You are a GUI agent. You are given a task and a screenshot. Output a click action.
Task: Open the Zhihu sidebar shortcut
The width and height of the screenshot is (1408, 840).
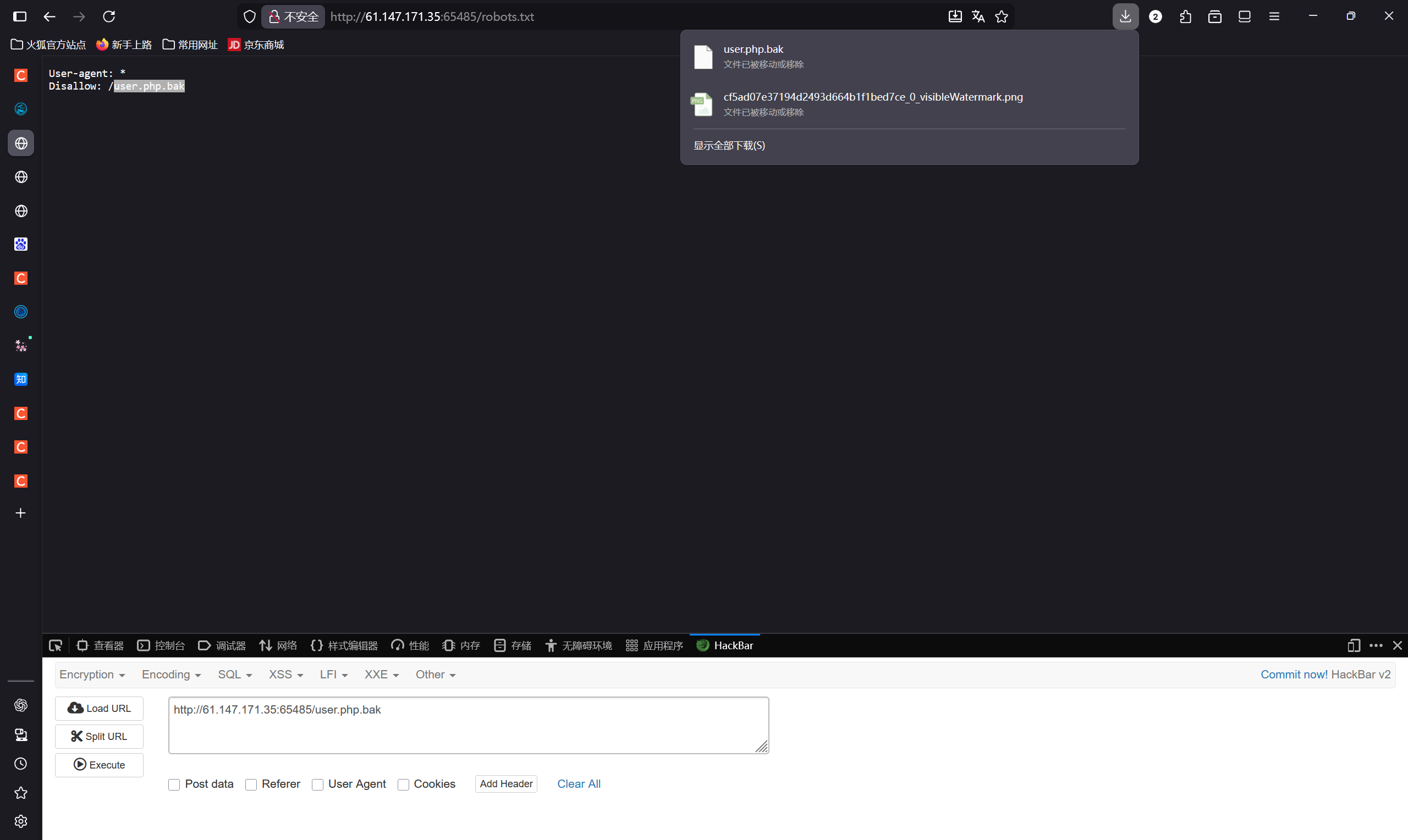[x=21, y=379]
